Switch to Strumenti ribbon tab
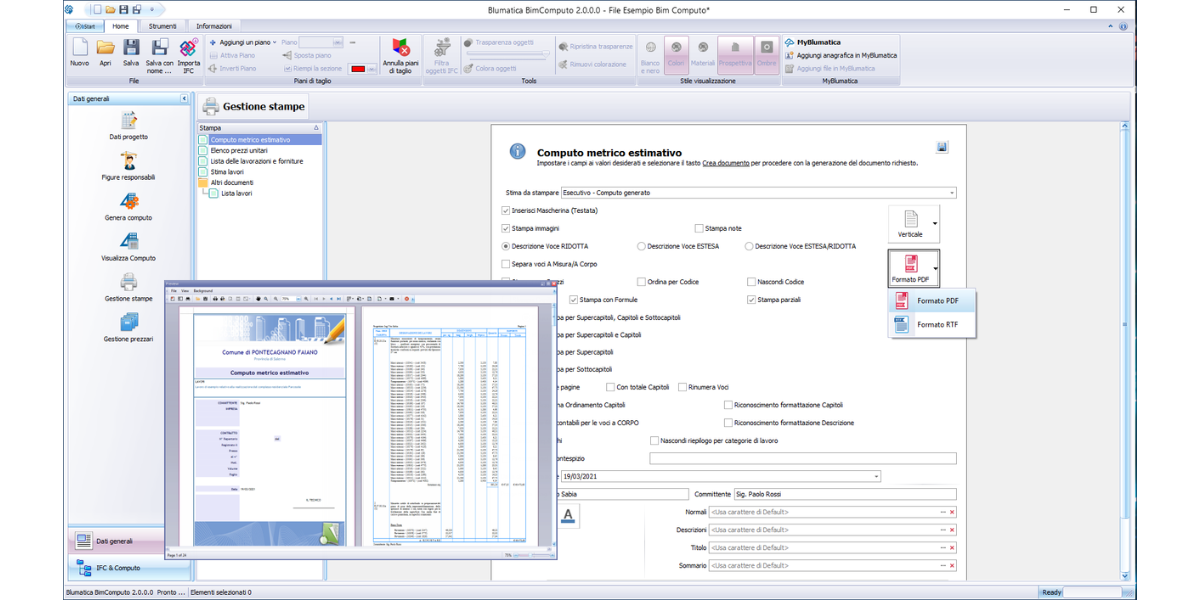Screen dimensions: 1200x600 tap(163, 26)
